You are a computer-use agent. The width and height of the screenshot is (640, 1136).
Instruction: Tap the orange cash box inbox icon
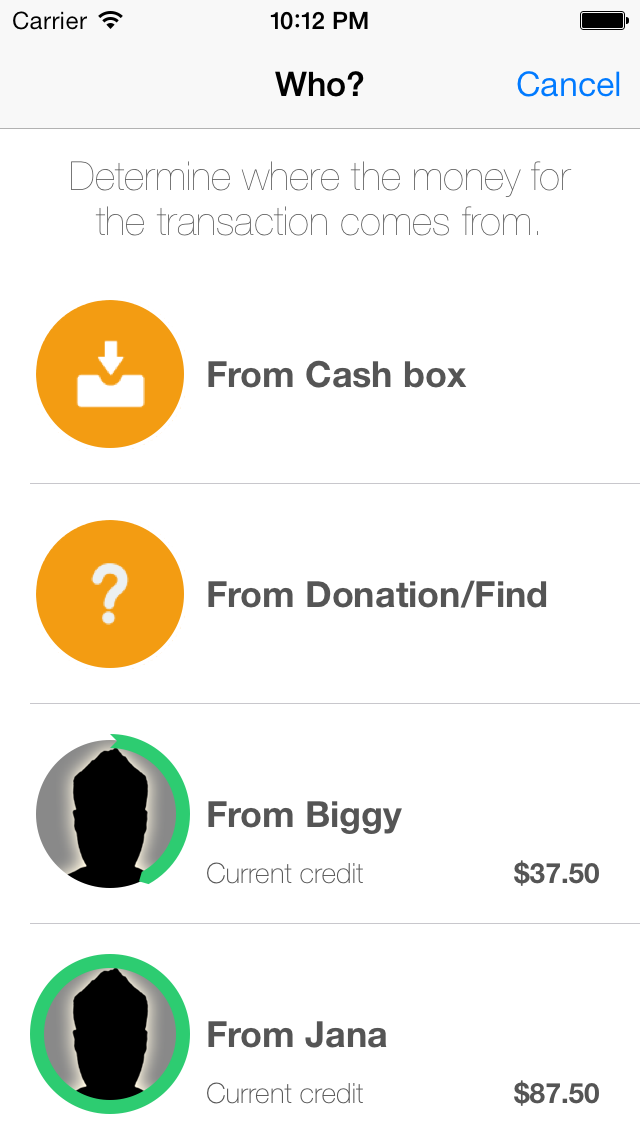pos(110,375)
